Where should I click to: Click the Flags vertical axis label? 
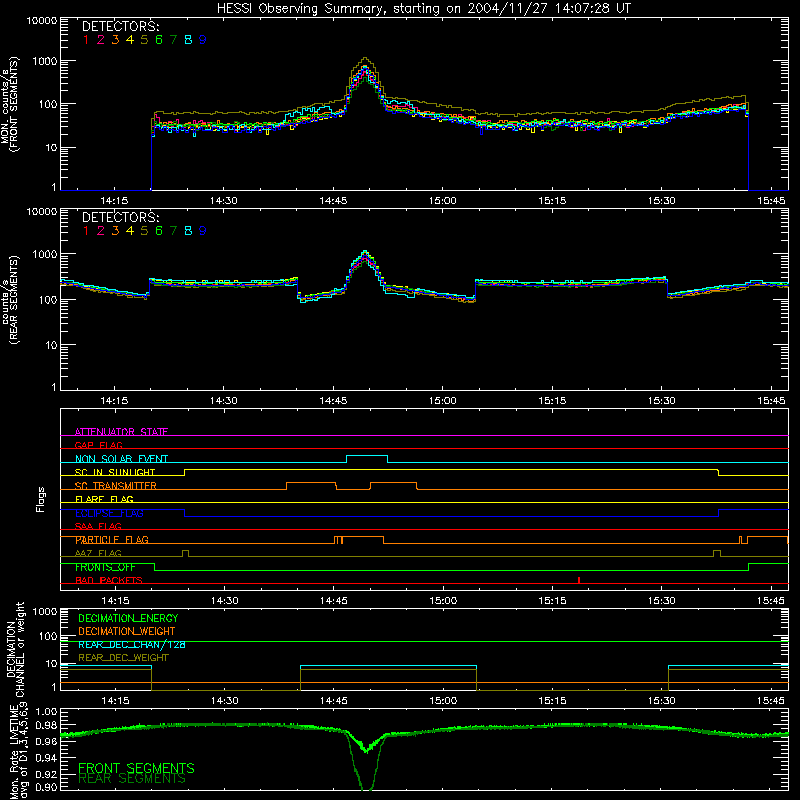coord(40,499)
